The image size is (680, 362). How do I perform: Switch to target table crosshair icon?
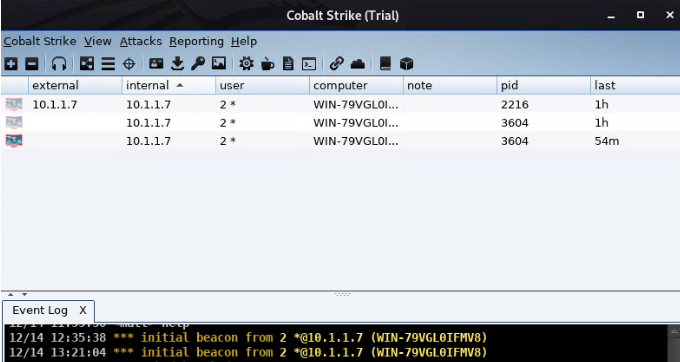coord(129,64)
